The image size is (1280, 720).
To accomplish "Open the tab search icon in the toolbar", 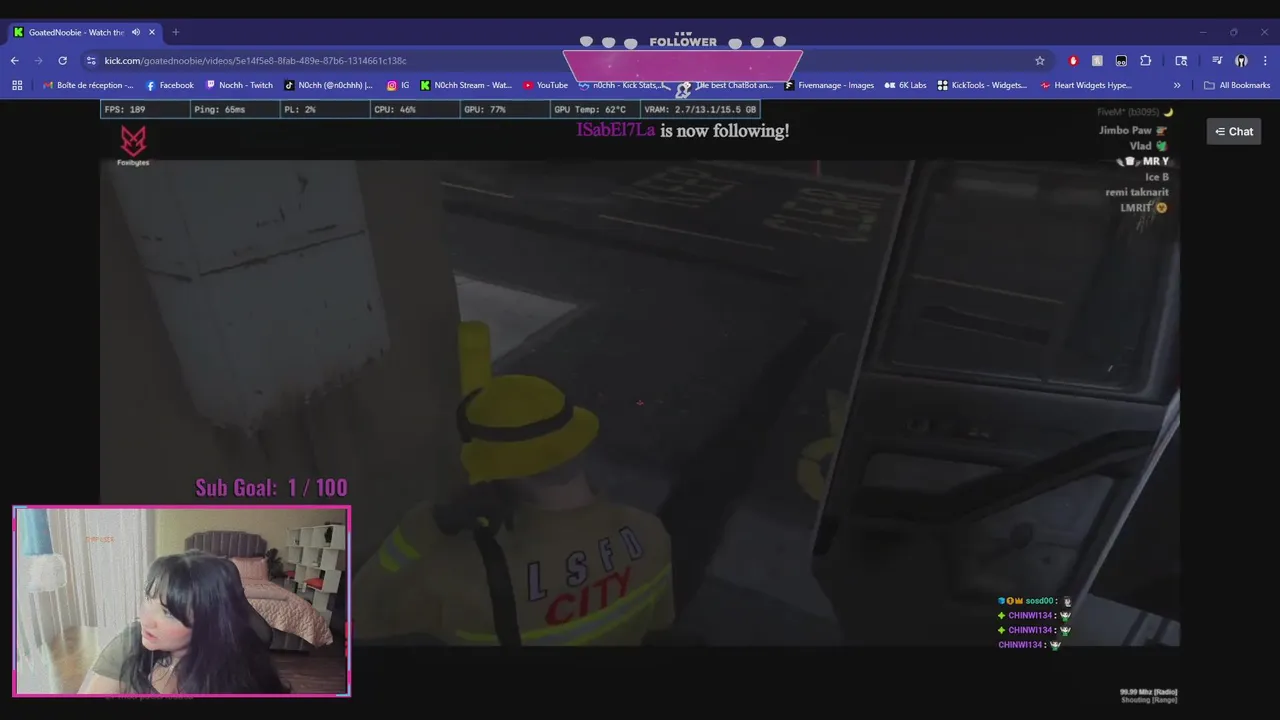I will [1181, 61].
